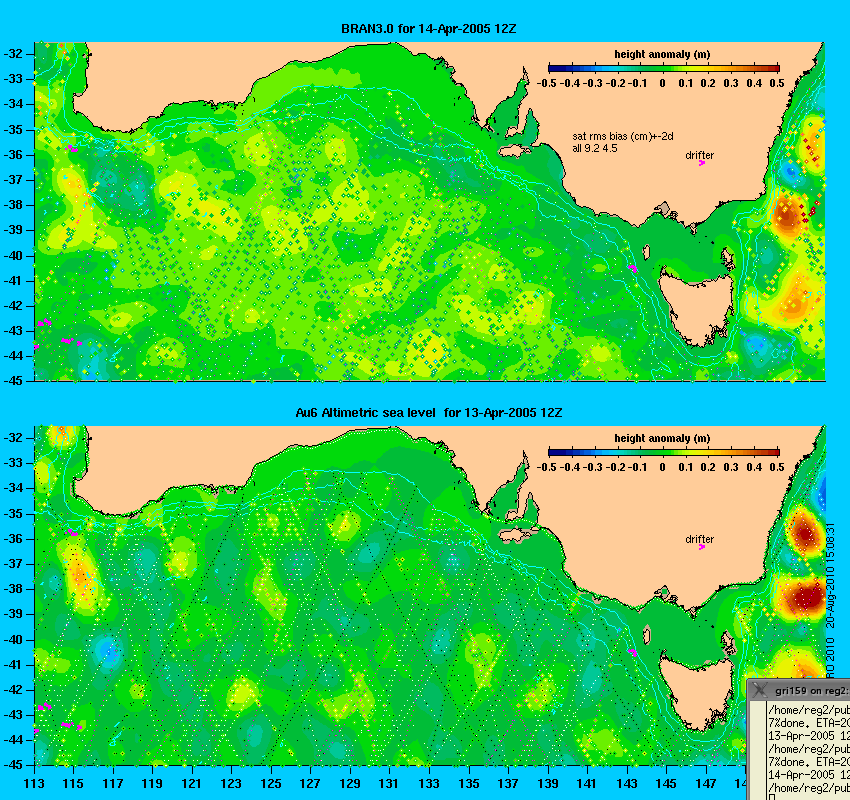Click longitude label '129' on the x-axis

pos(350,783)
